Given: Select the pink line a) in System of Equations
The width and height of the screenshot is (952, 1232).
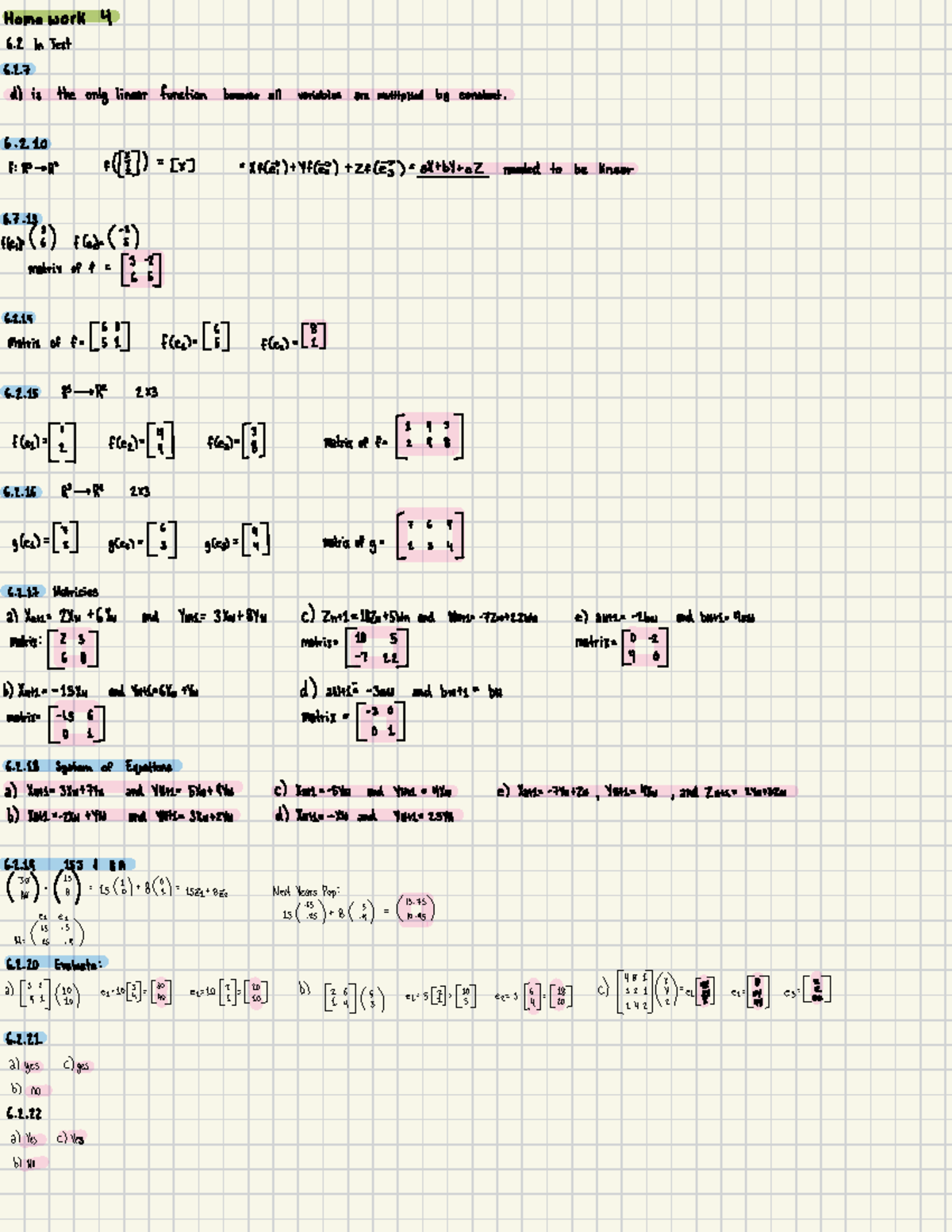Looking at the screenshot, I should coord(121,790).
